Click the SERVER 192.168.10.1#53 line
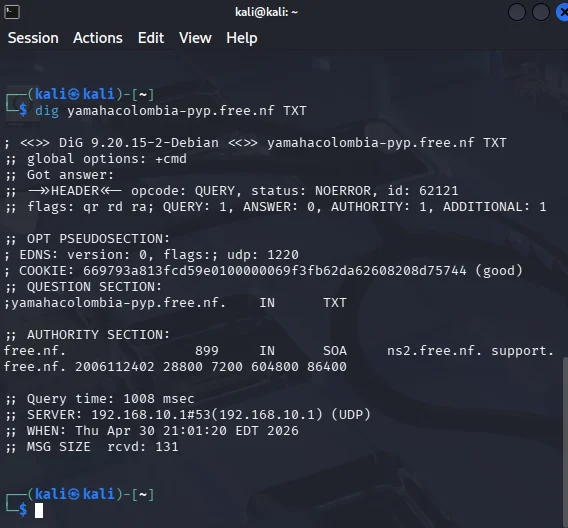 tap(188, 415)
